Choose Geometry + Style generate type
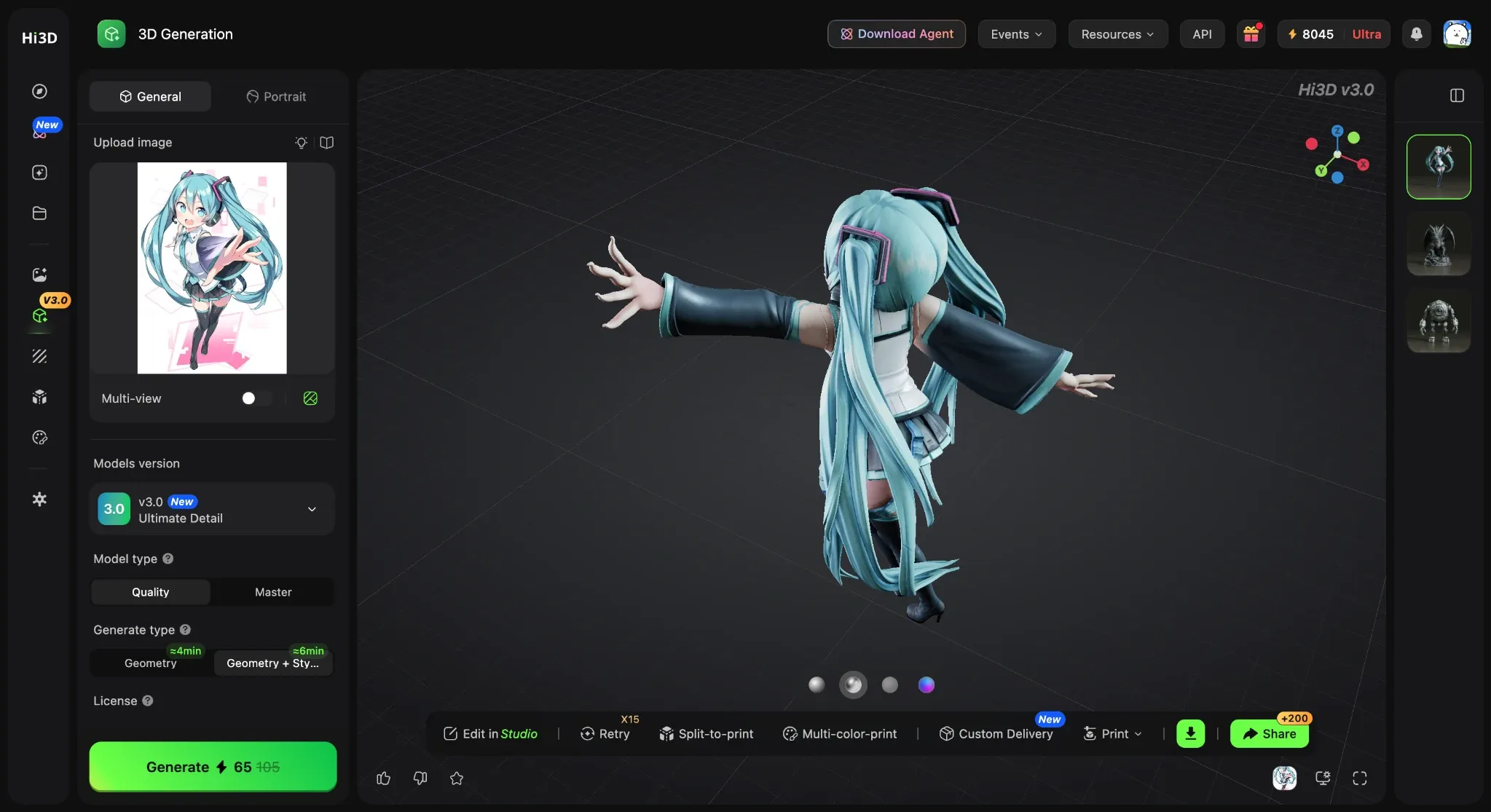This screenshot has height=812, width=1491. [273, 663]
